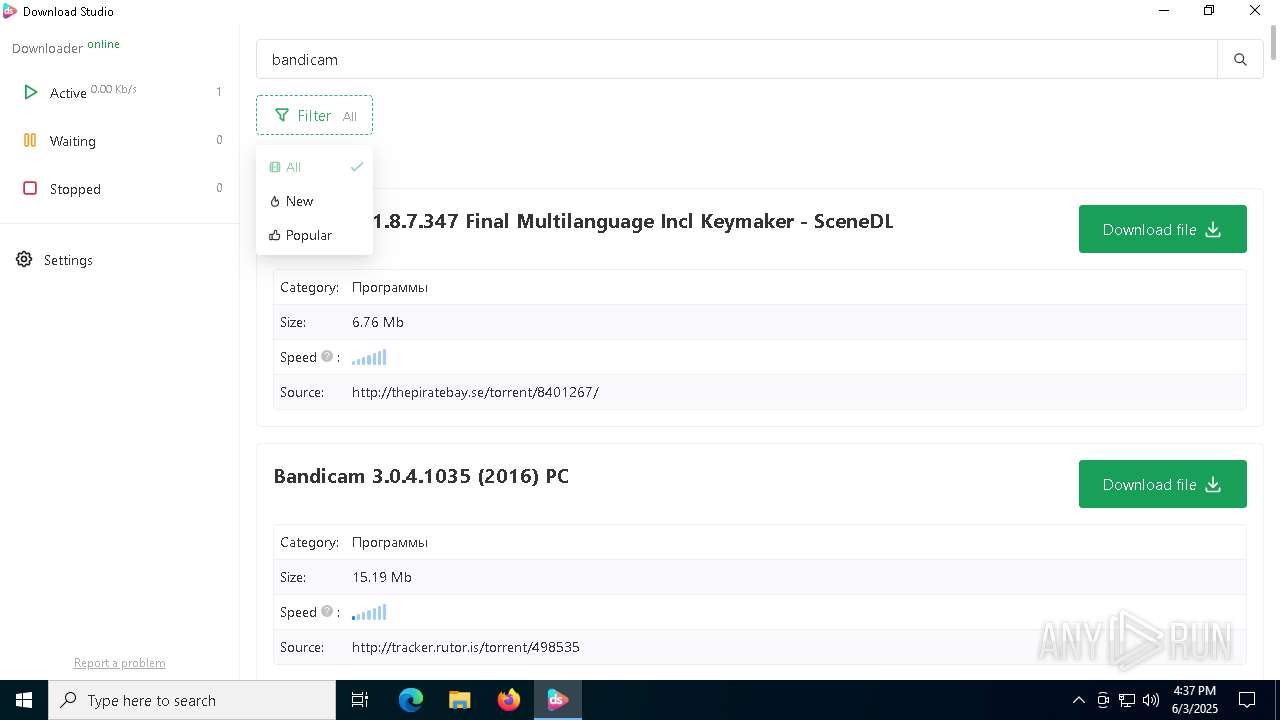This screenshot has height=720, width=1280.
Task: Click the network tray icon
Action: pos(1127,700)
